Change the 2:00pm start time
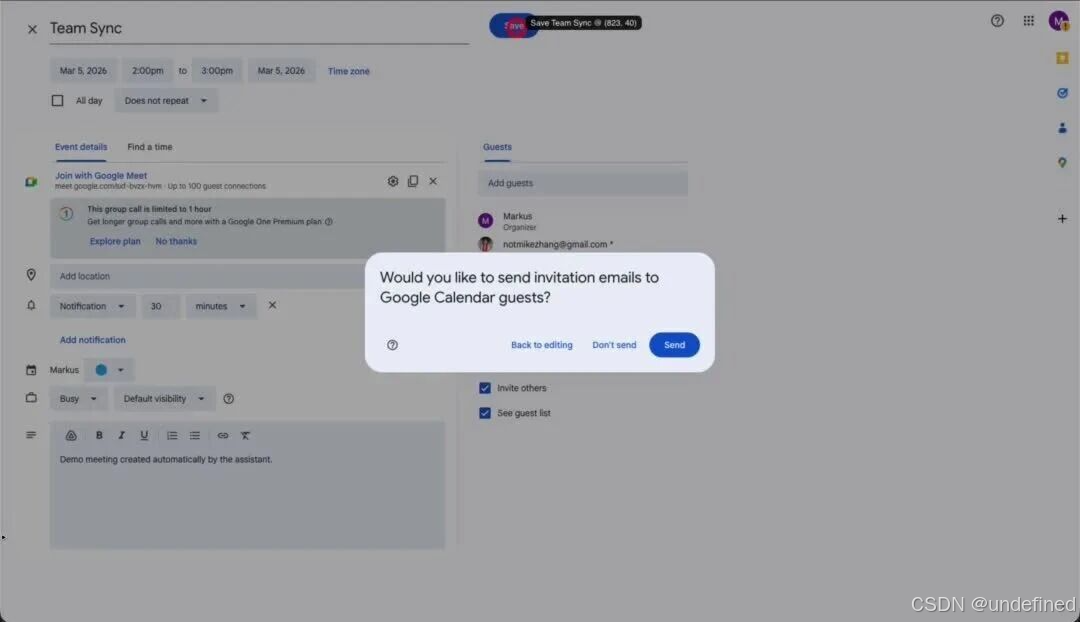The height and width of the screenshot is (622, 1080). 147,70
